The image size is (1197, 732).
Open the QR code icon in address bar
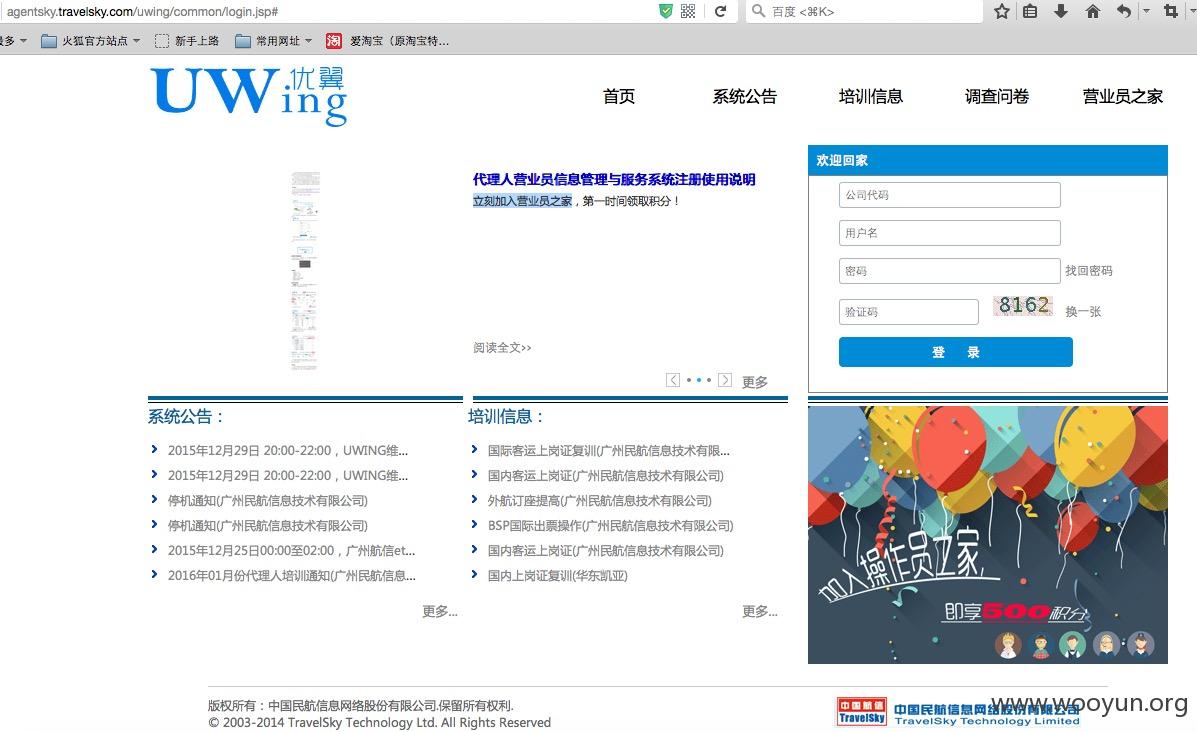pyautogui.click(x=688, y=11)
